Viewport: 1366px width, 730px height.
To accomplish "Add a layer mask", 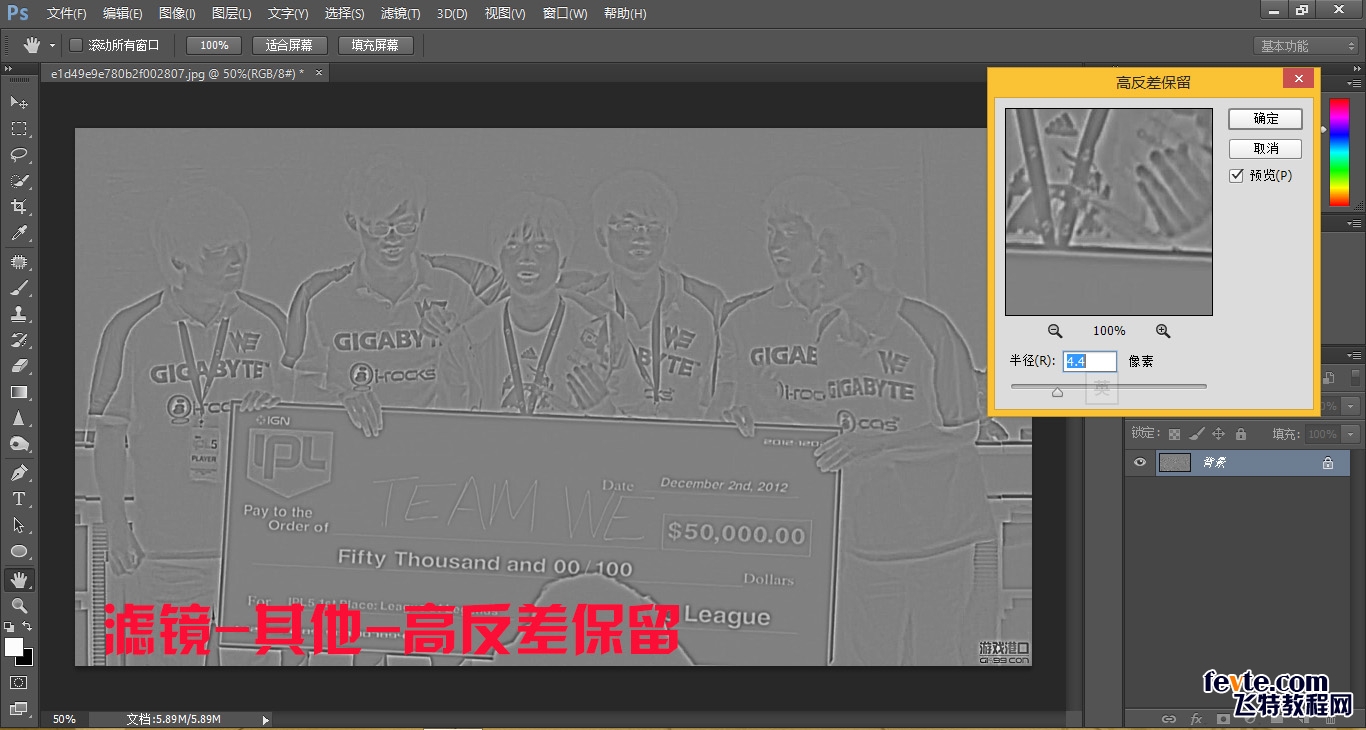I will click(1223, 719).
